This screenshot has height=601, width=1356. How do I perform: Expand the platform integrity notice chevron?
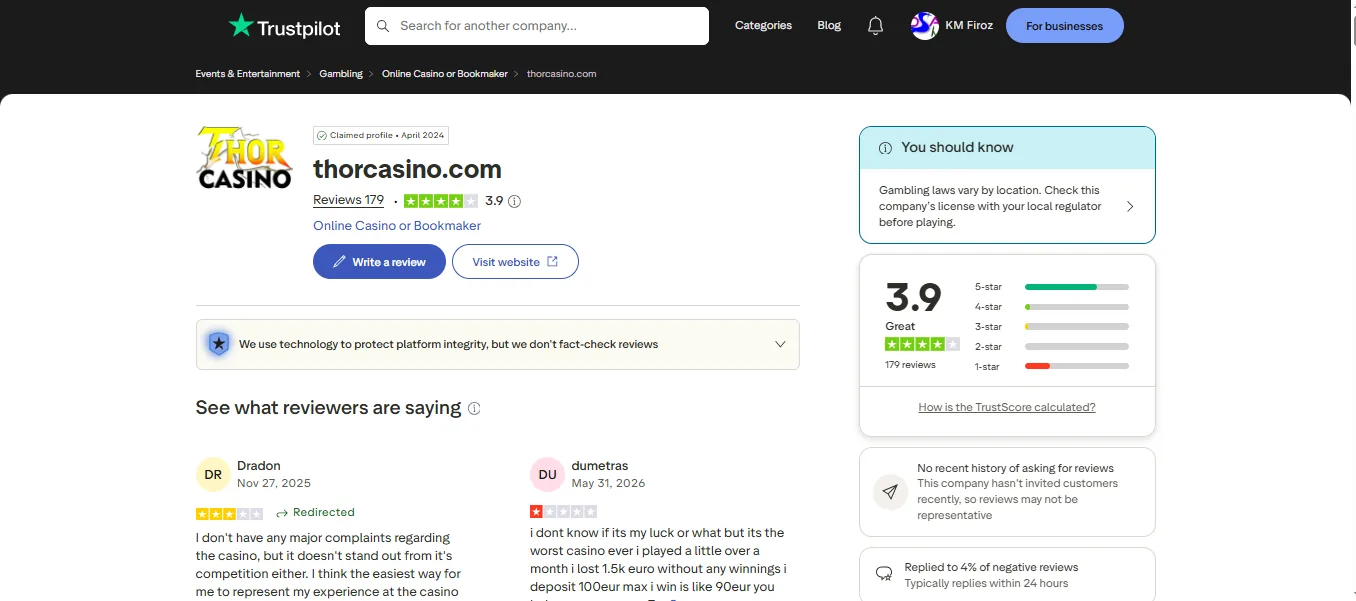point(781,344)
